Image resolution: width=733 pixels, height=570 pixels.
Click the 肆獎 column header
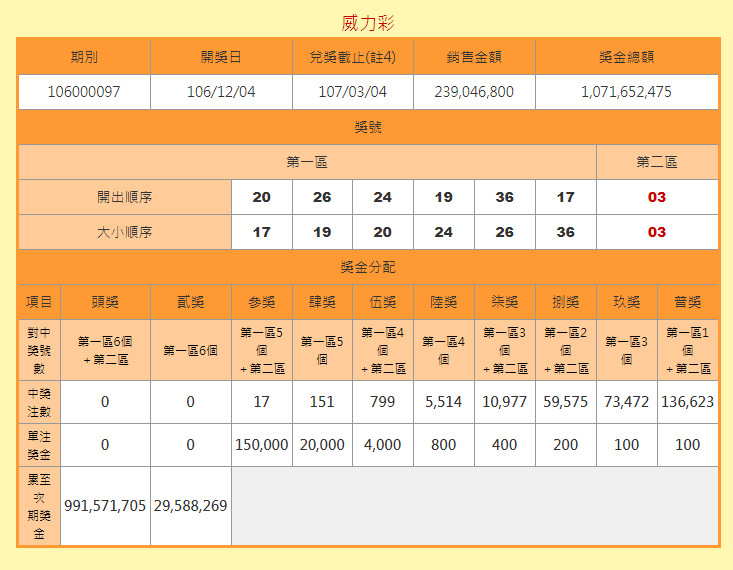[322, 302]
